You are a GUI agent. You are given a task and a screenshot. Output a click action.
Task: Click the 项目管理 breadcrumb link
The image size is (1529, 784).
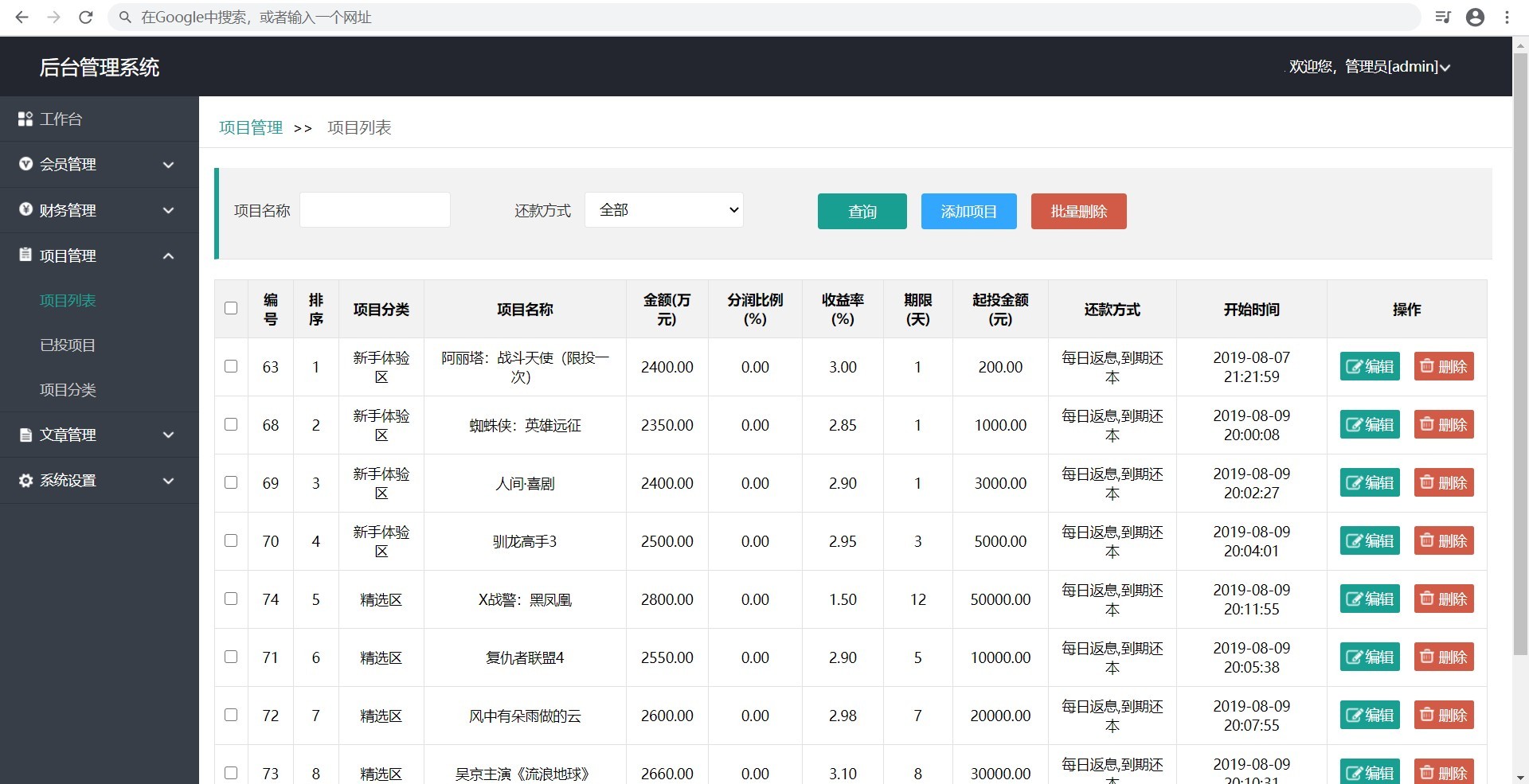[251, 127]
